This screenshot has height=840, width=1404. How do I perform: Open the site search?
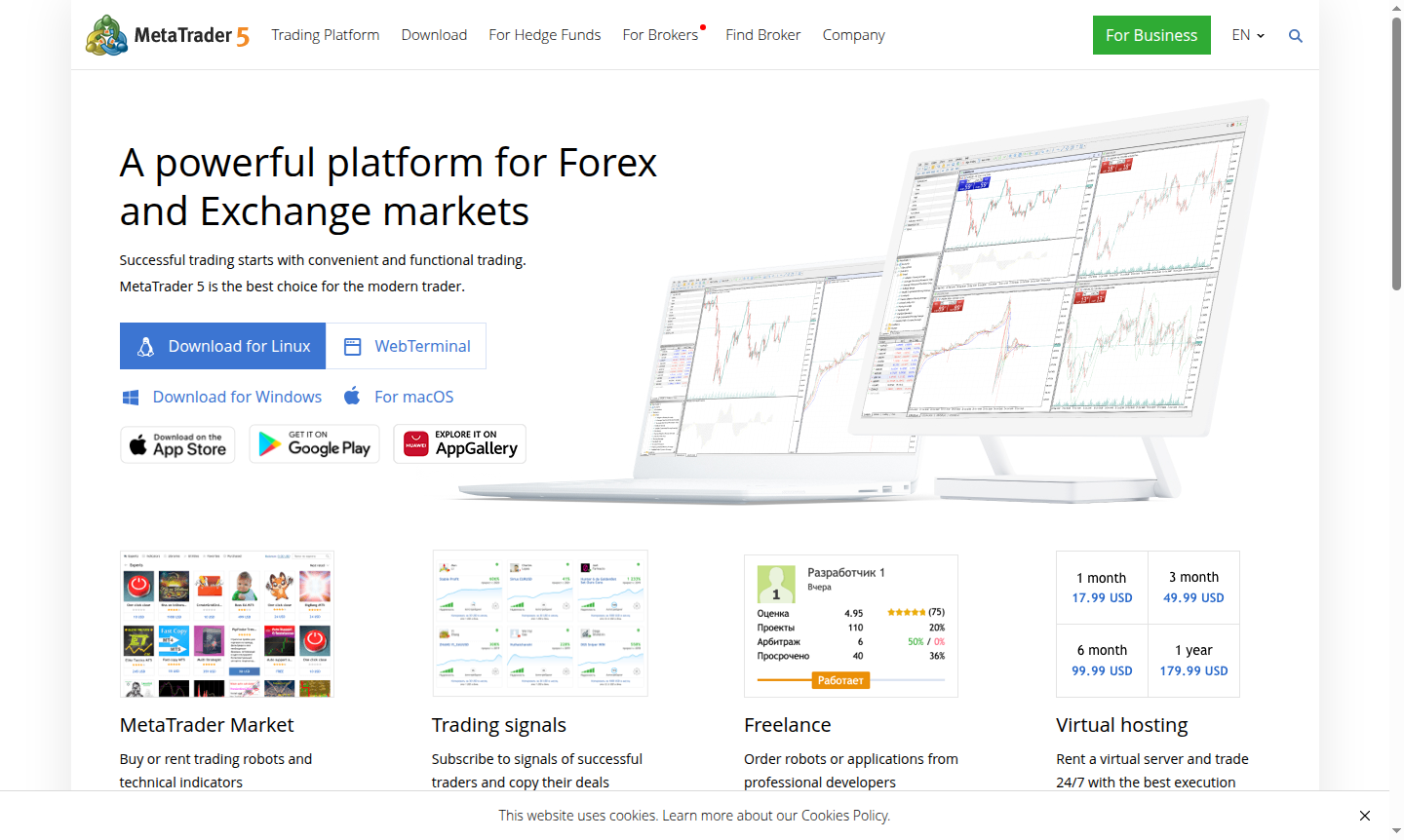1295,35
